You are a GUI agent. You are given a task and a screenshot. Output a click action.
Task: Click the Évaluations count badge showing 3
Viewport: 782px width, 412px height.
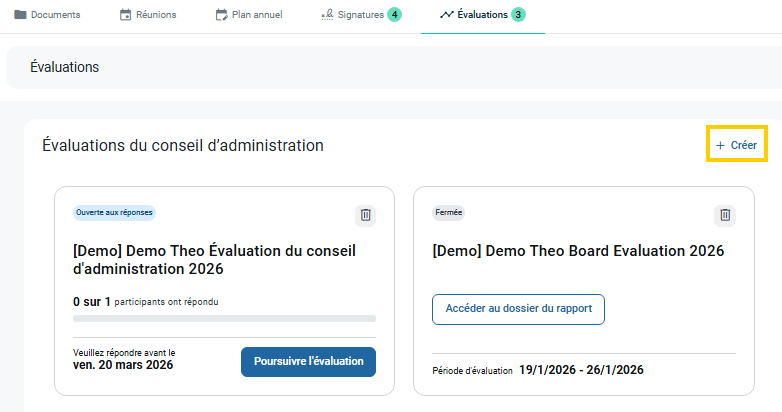pos(518,15)
